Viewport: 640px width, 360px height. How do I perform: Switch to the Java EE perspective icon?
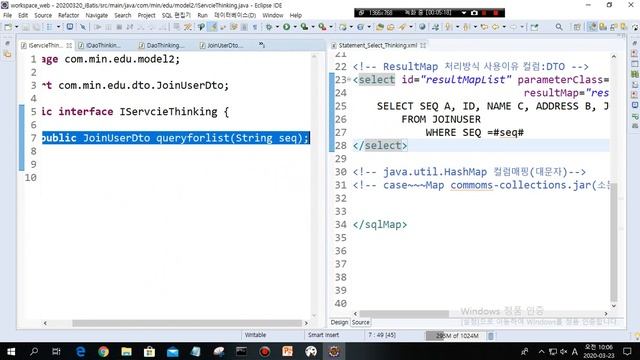point(592,27)
